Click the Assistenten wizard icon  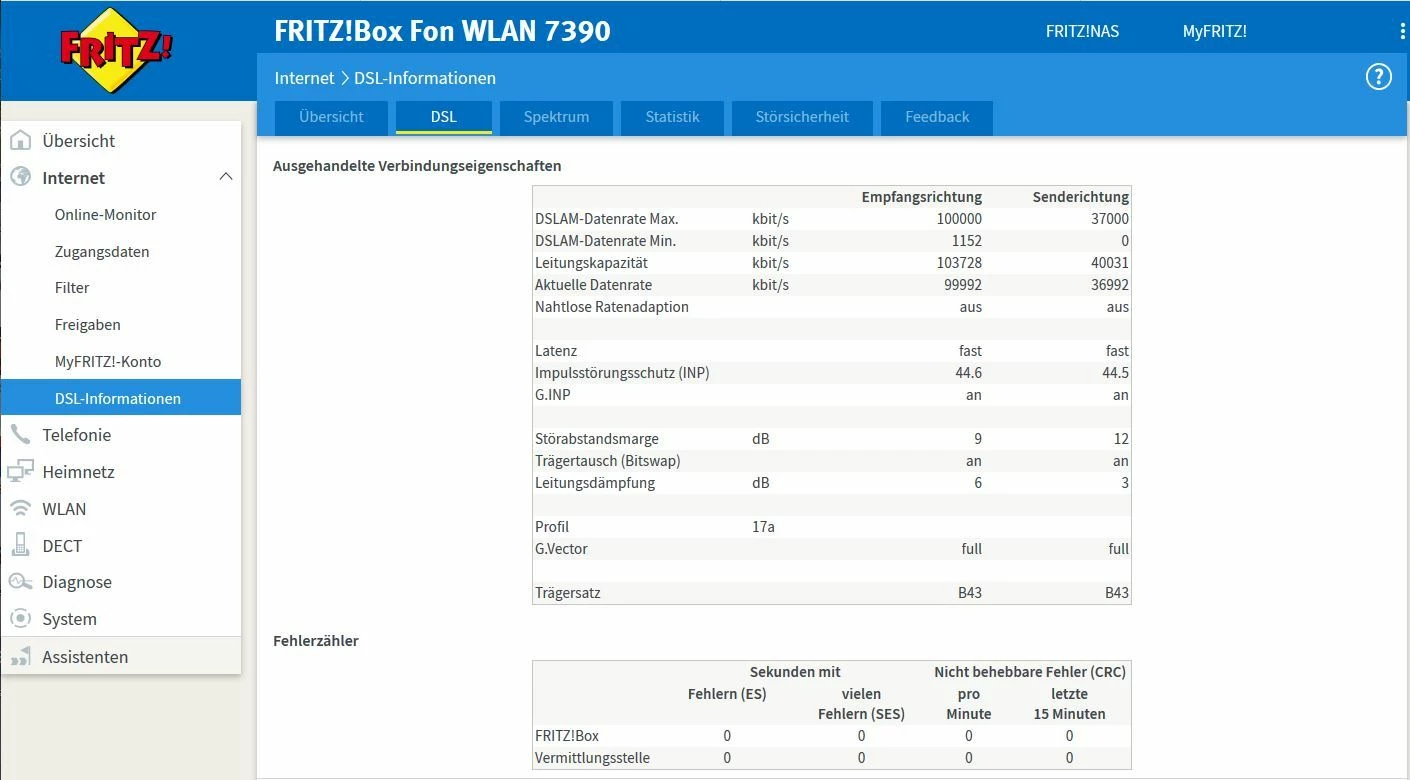point(20,657)
